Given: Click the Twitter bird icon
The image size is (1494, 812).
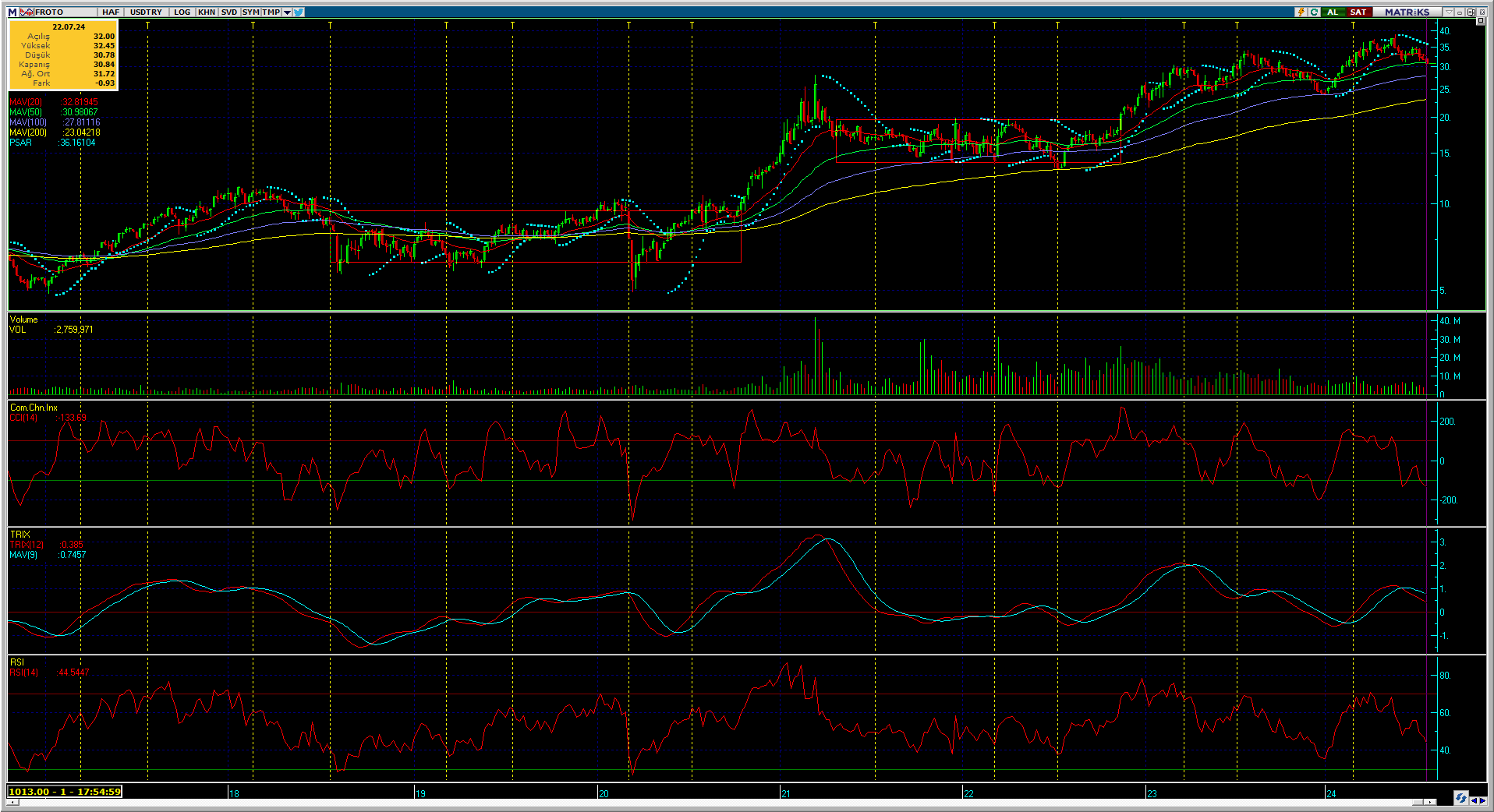Looking at the screenshot, I should 299,12.
